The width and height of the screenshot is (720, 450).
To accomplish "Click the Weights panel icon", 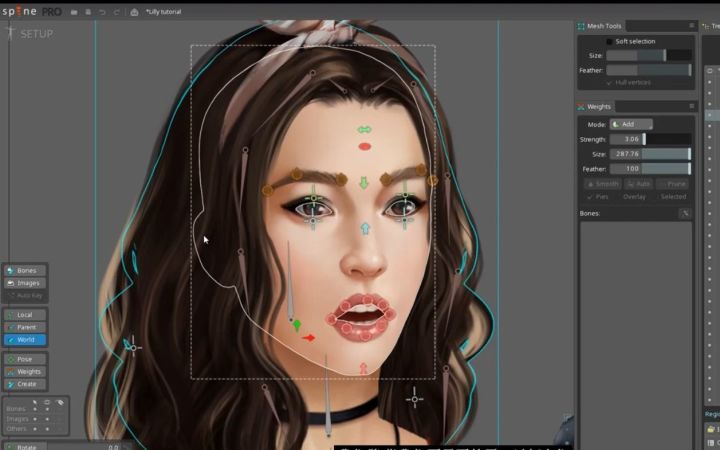I will tap(581, 107).
